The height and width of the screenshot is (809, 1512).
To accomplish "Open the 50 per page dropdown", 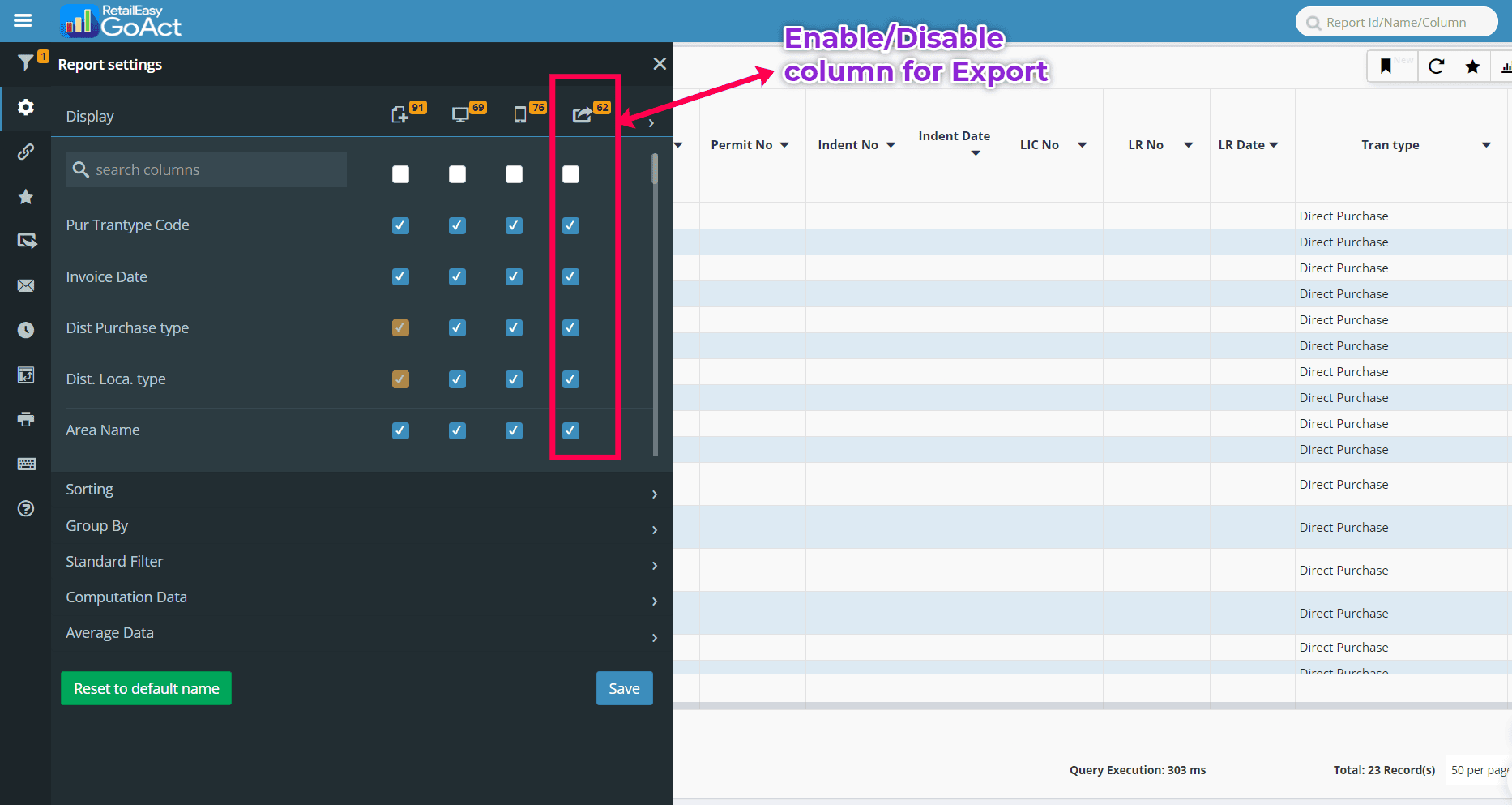I will [x=1479, y=770].
